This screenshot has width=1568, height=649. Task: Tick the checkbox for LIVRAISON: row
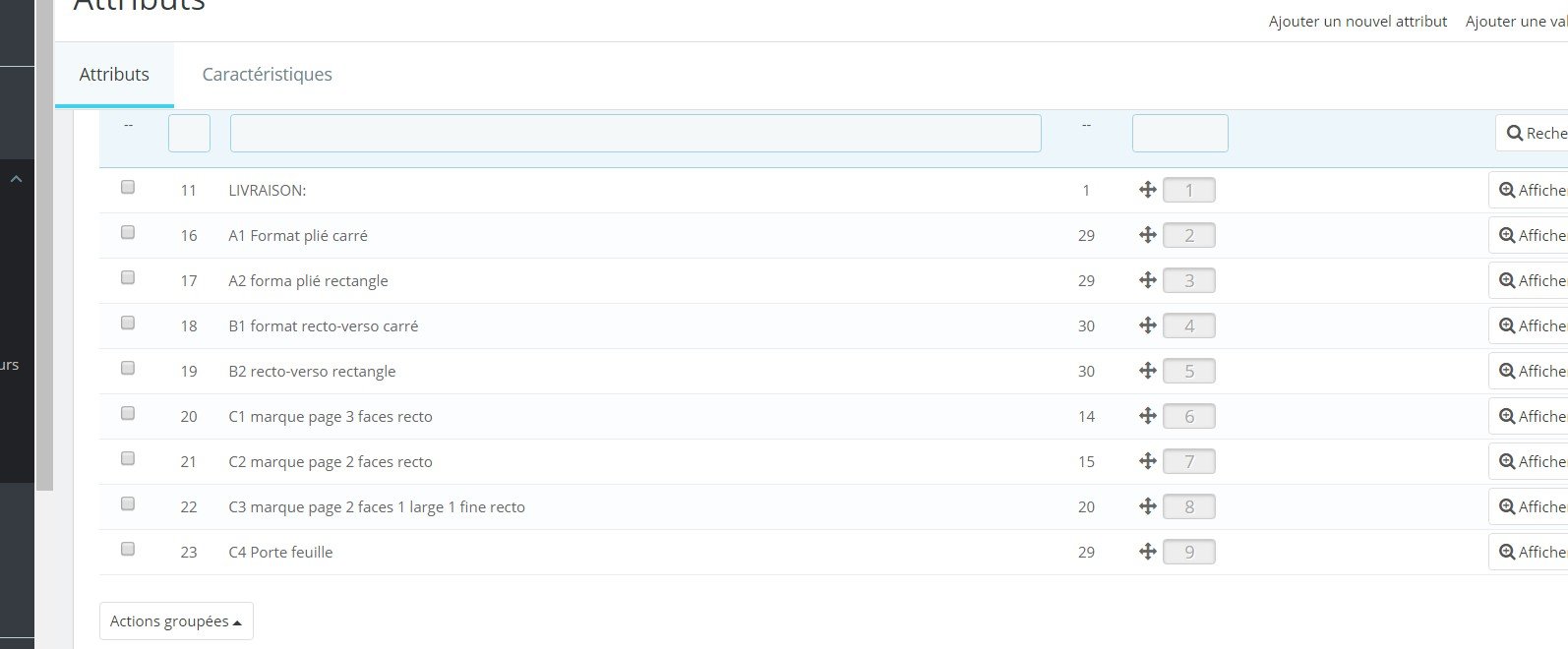coord(128,187)
